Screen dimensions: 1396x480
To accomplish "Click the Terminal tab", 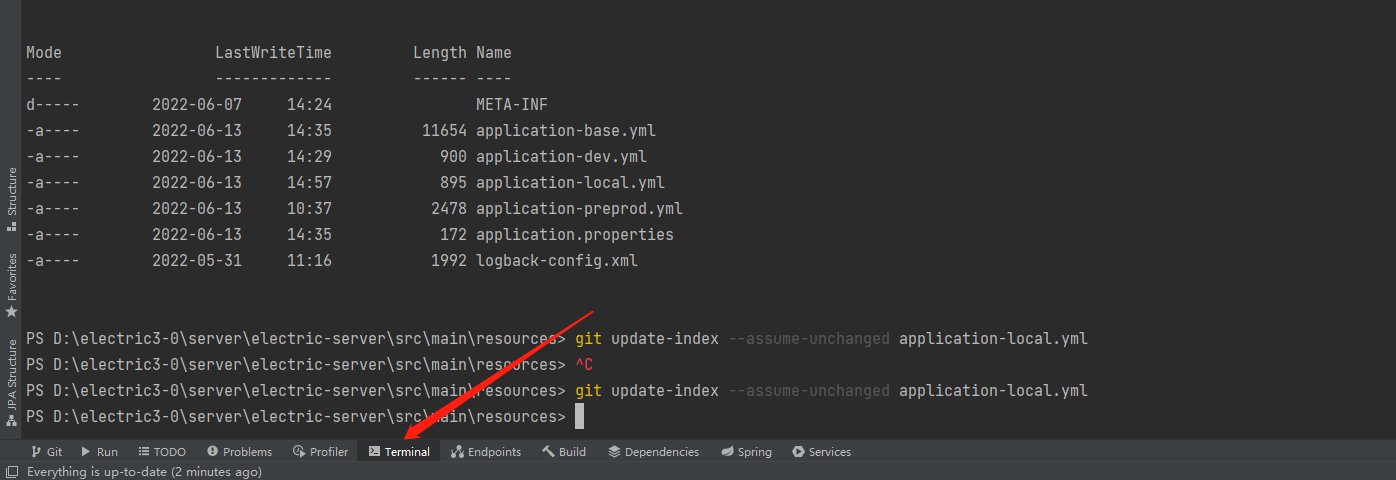I will pos(399,452).
